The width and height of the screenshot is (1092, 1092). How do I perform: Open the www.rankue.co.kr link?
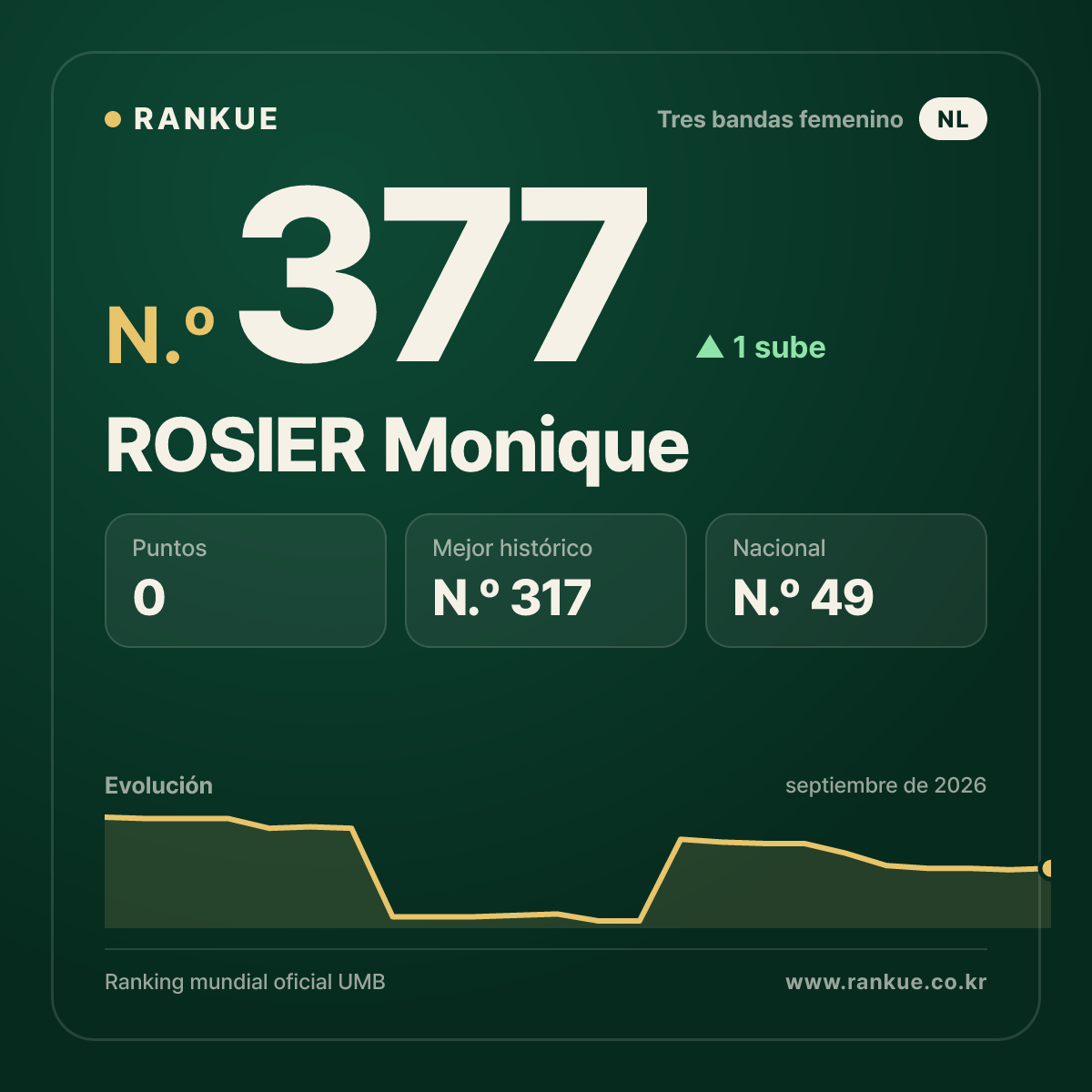click(x=885, y=982)
